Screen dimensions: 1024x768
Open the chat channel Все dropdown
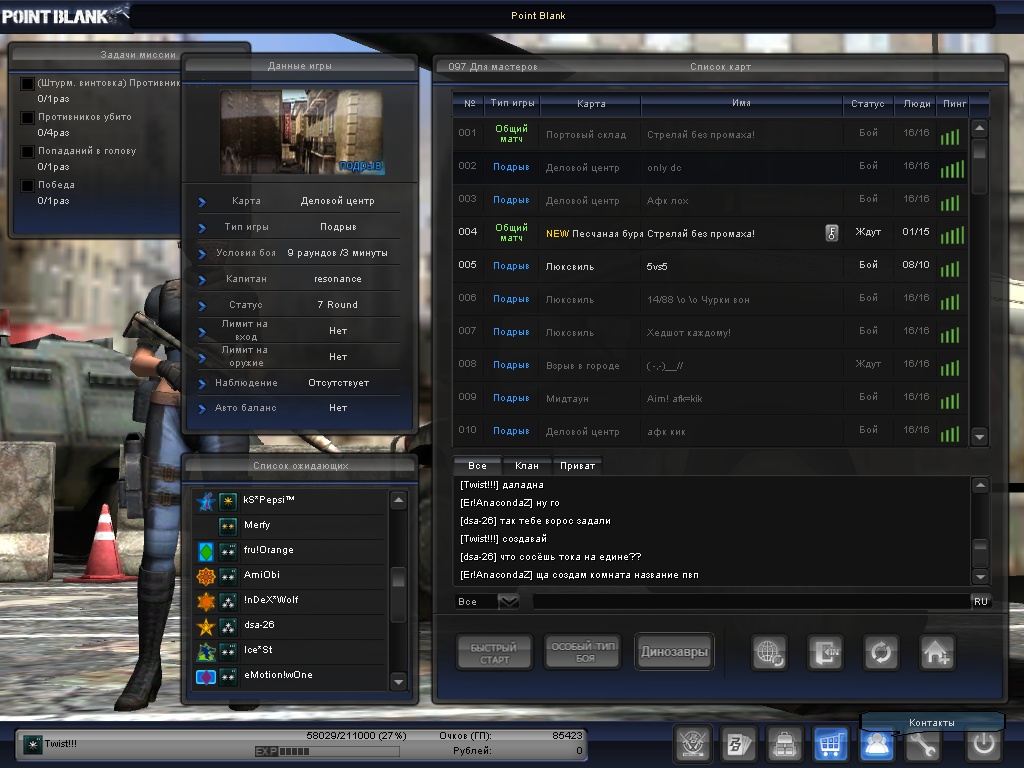pos(508,601)
